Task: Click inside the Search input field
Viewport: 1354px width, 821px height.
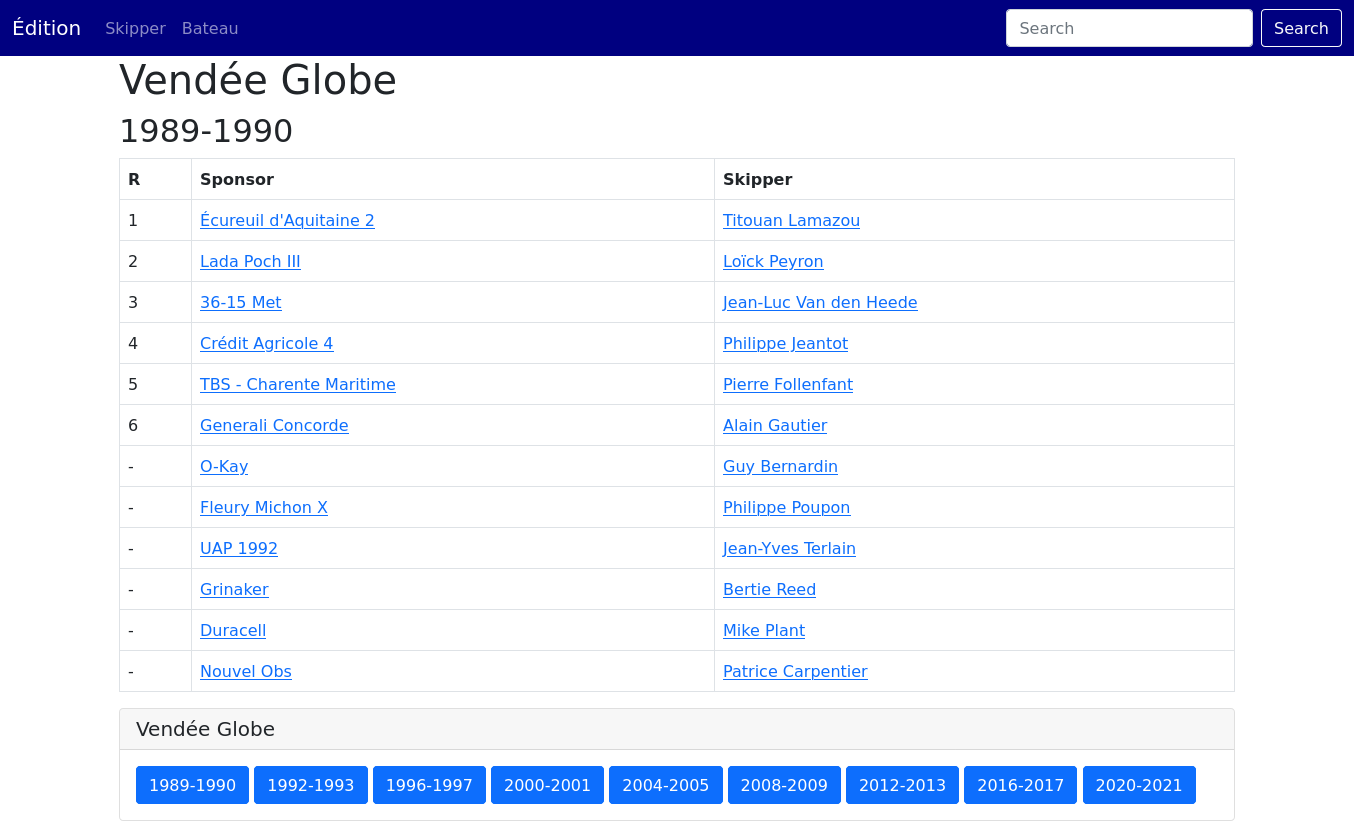Action: (x=1129, y=28)
